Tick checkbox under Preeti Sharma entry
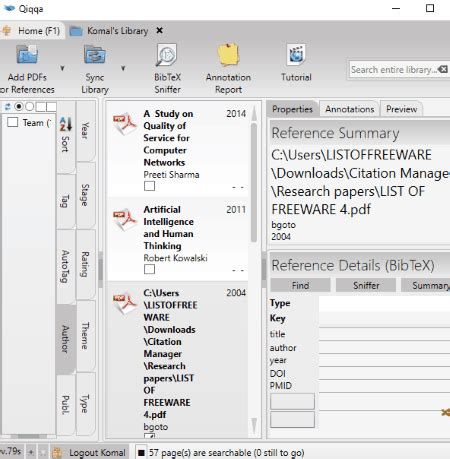 click(x=149, y=186)
